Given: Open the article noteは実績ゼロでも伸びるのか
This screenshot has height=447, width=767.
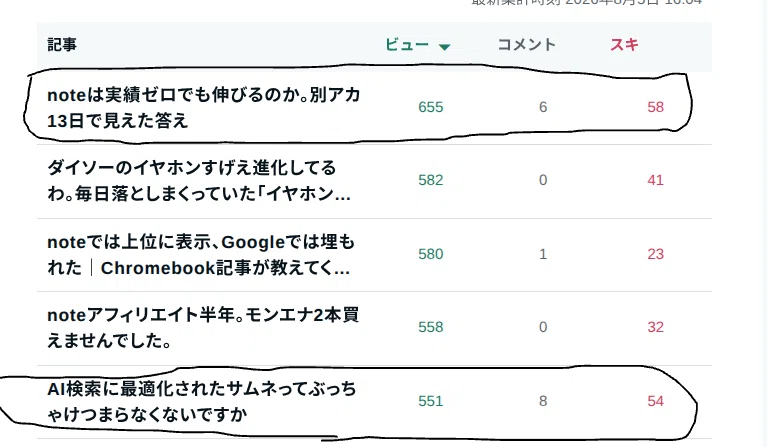Looking at the screenshot, I should coord(203,108).
